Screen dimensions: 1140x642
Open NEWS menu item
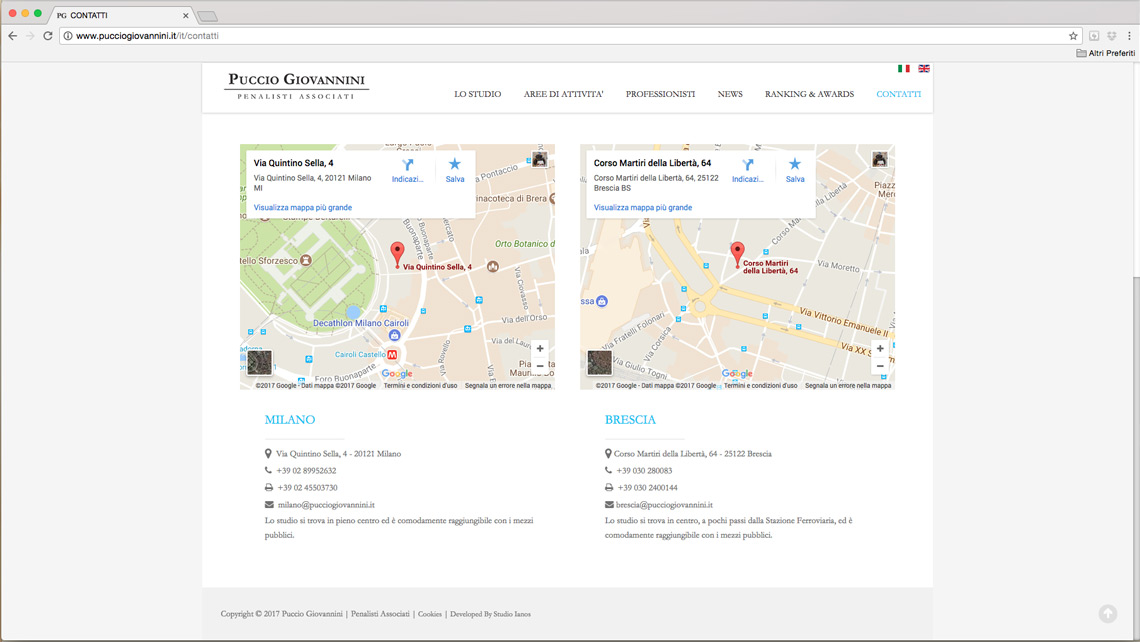730,94
